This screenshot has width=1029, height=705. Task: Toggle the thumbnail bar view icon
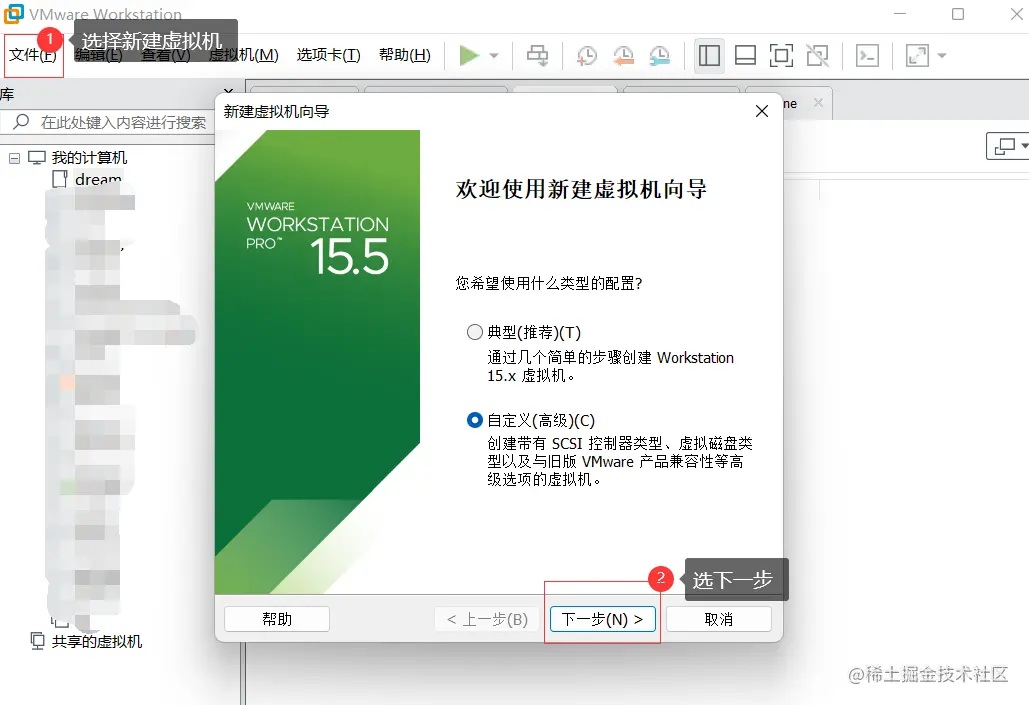point(745,56)
